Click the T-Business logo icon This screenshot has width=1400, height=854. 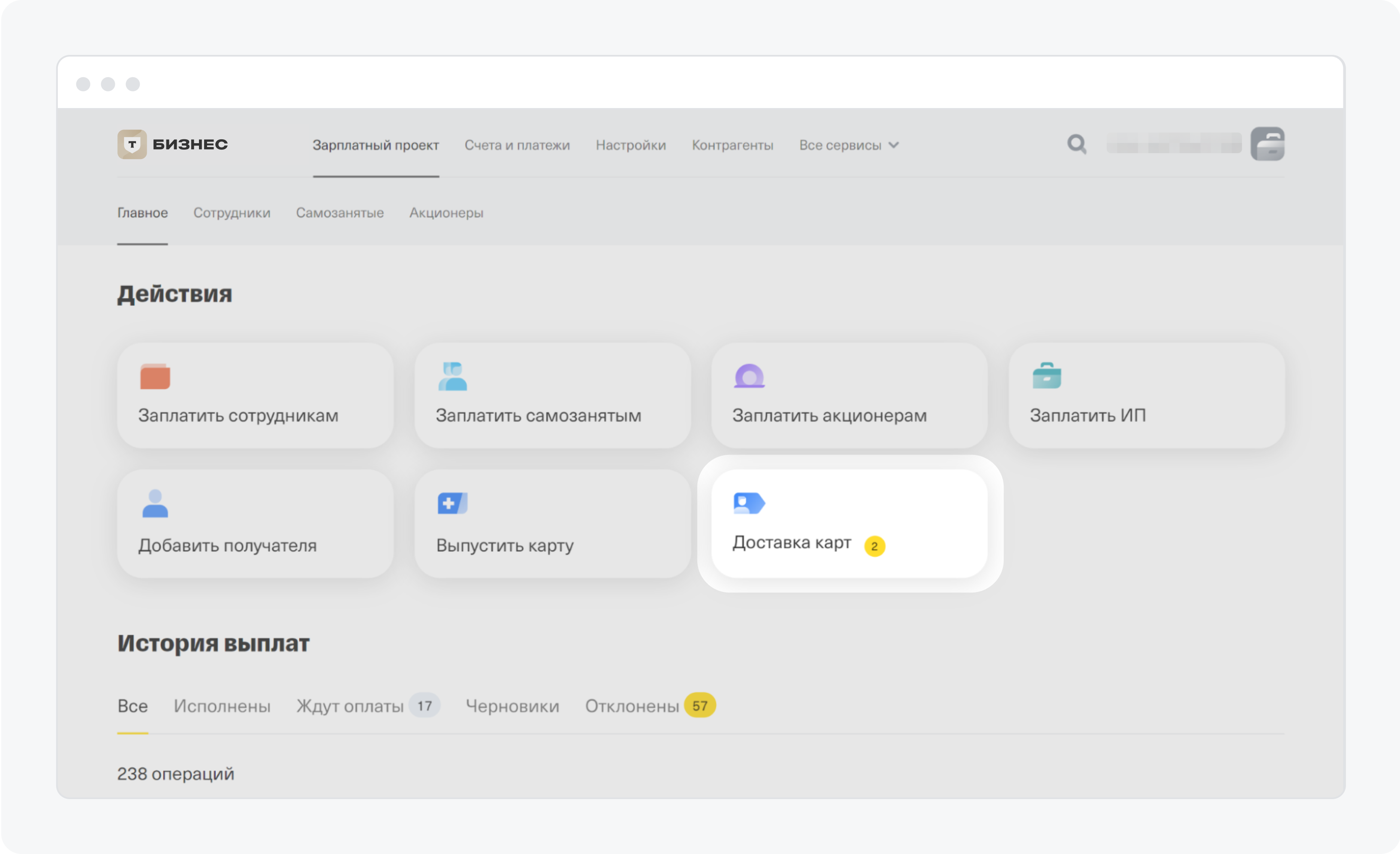[132, 144]
